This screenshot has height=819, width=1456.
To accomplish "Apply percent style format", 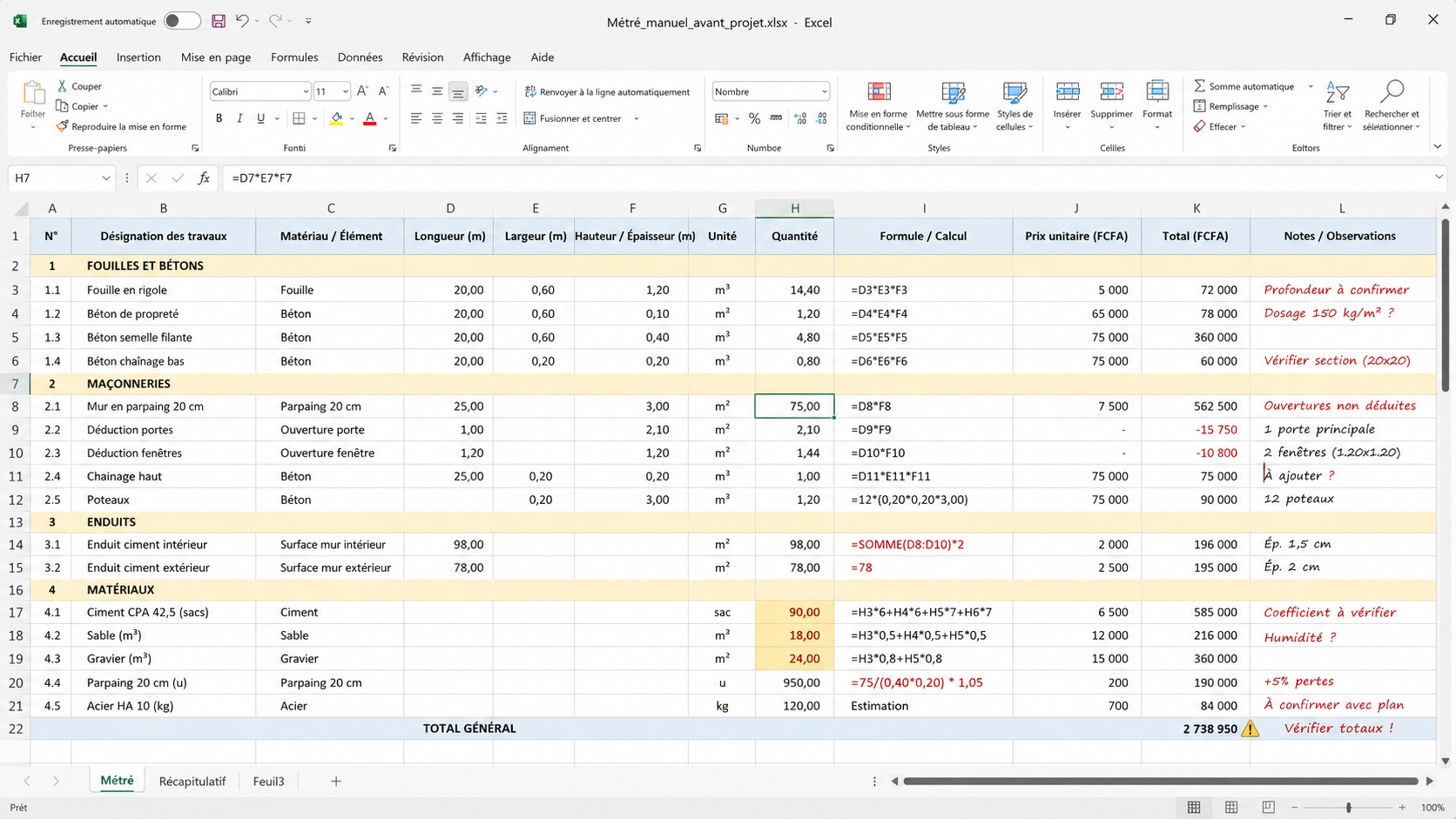I will [754, 118].
